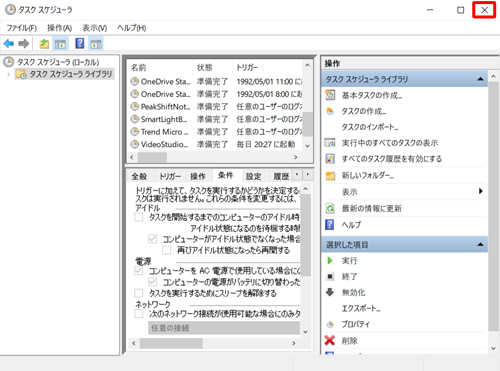
Task: Toggle stop when computer no longer idle checkbox
Action: pyautogui.click(x=153, y=239)
